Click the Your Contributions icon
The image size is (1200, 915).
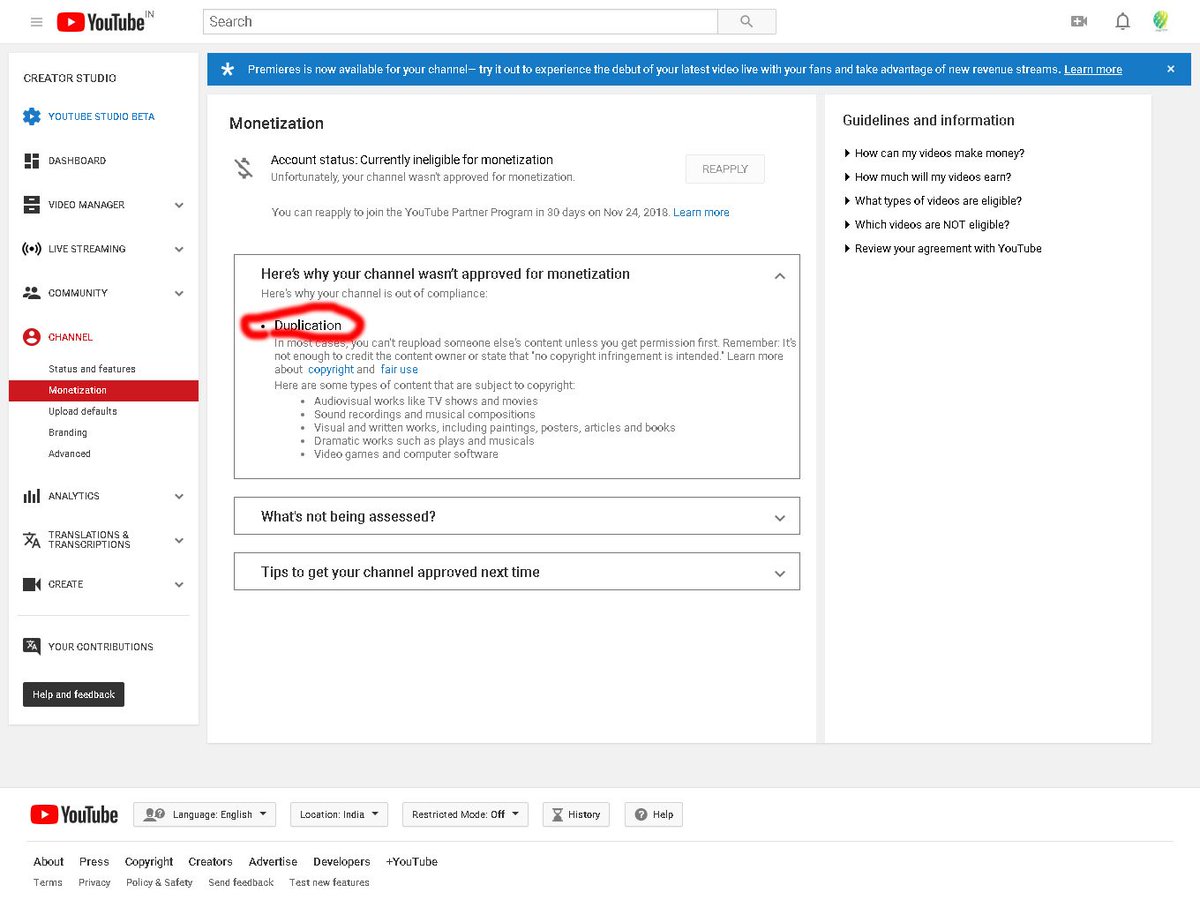tap(32, 646)
